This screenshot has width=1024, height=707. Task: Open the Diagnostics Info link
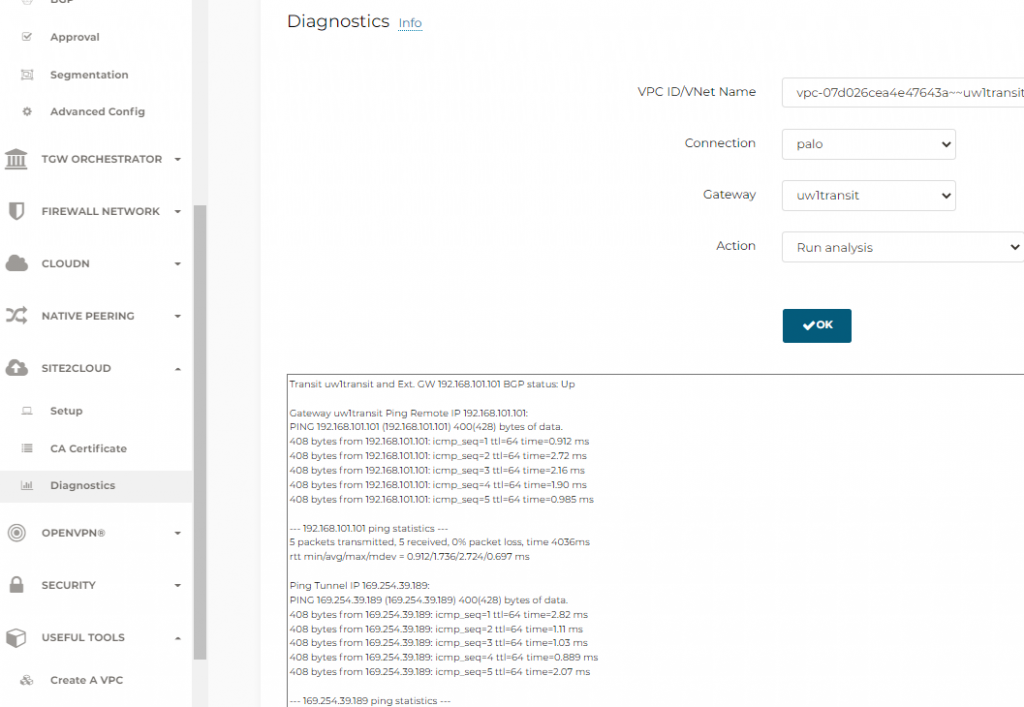(x=410, y=23)
